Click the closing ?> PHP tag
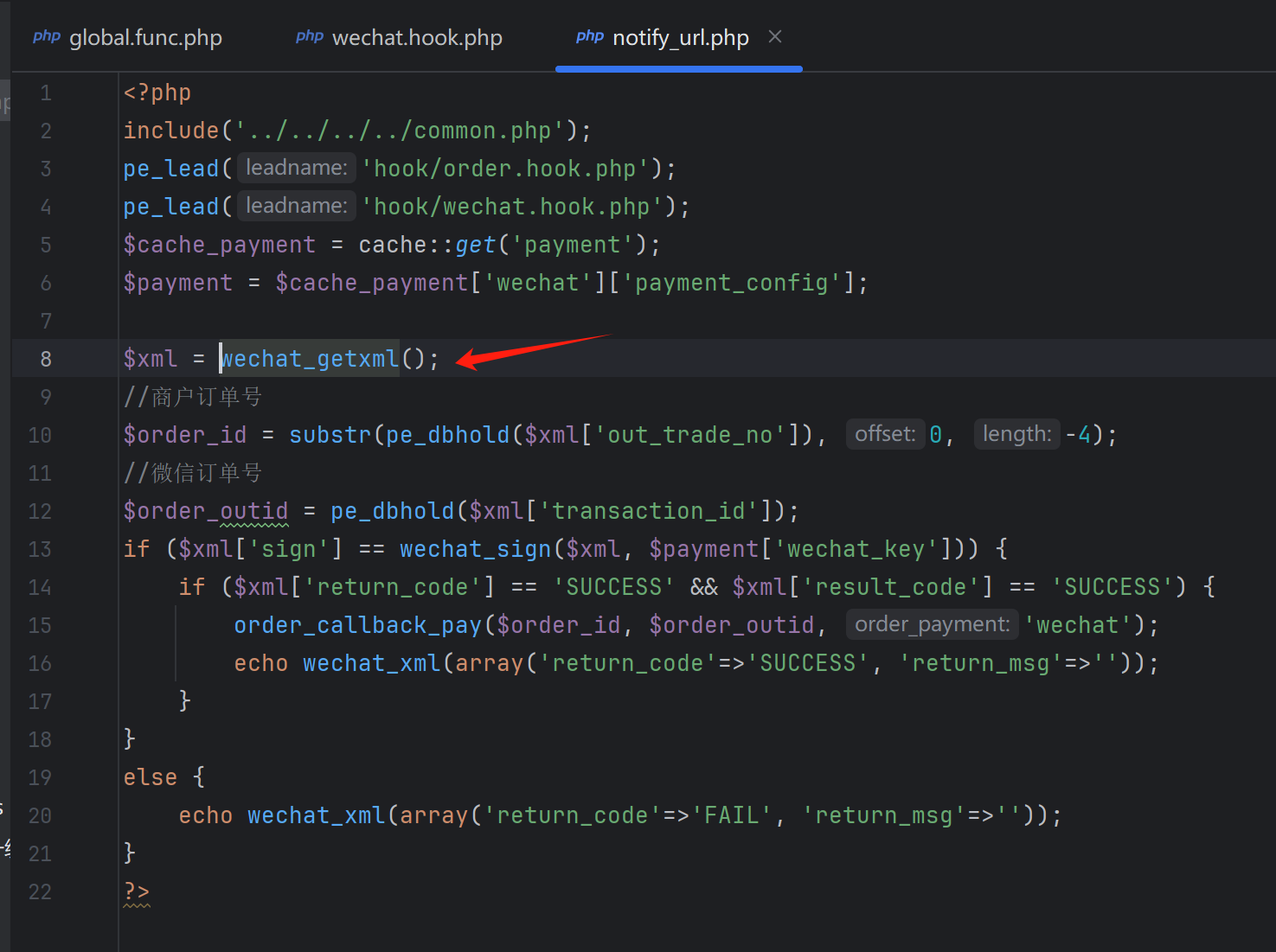This screenshot has height=952, width=1276. (x=137, y=891)
